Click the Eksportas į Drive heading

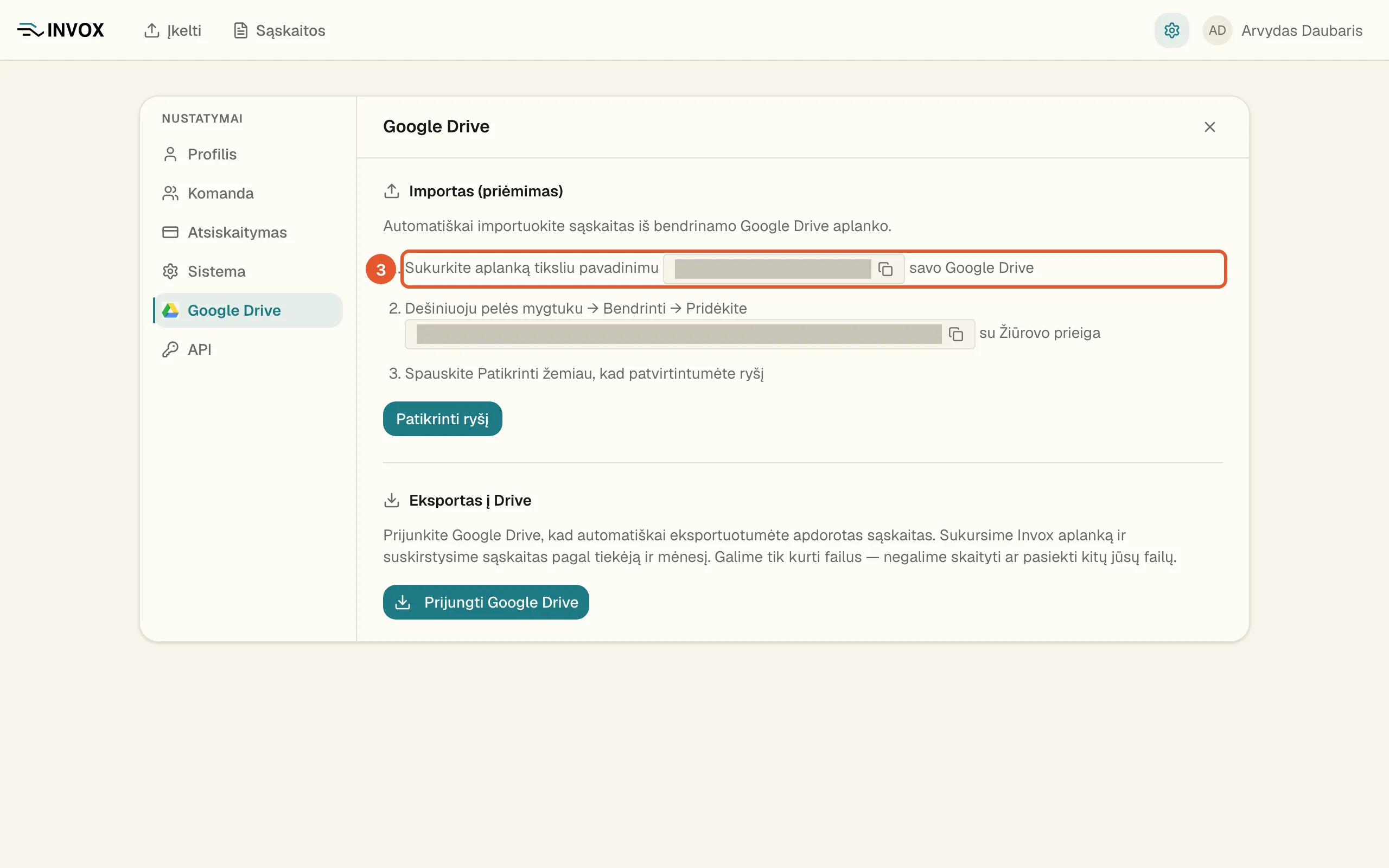pos(470,501)
